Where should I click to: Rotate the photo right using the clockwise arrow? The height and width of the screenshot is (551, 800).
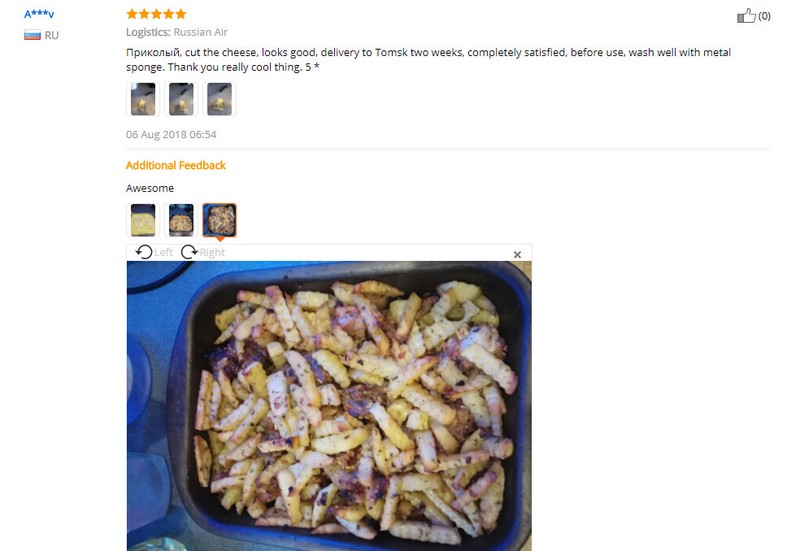(189, 252)
